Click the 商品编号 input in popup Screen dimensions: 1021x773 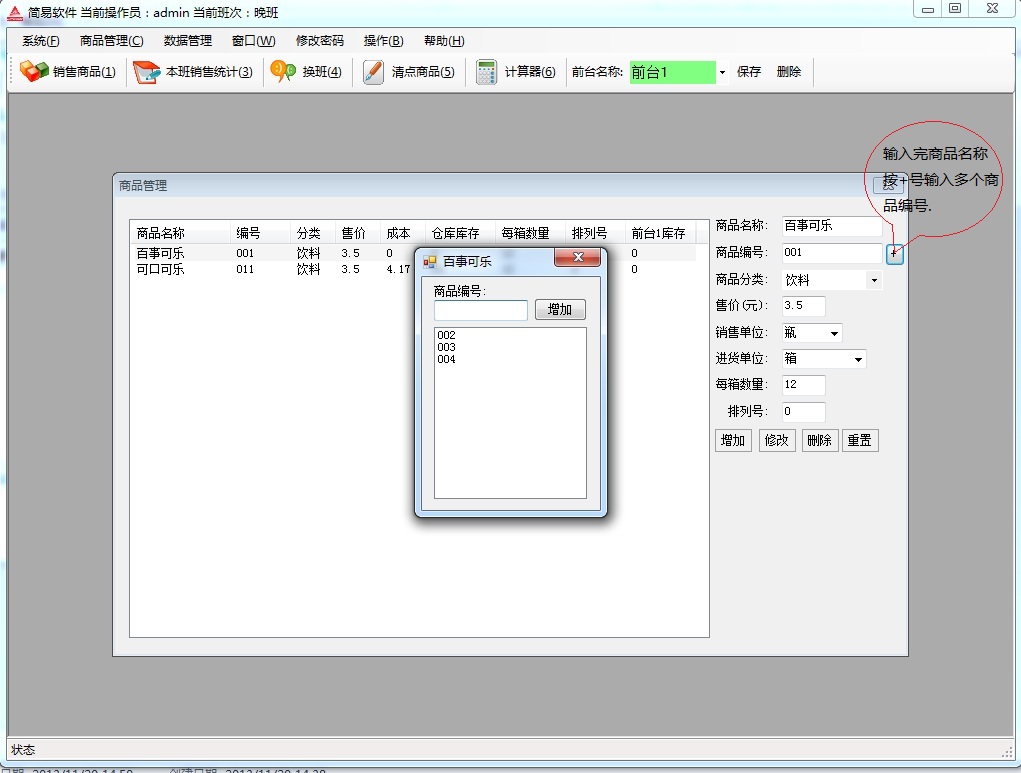tap(480, 311)
